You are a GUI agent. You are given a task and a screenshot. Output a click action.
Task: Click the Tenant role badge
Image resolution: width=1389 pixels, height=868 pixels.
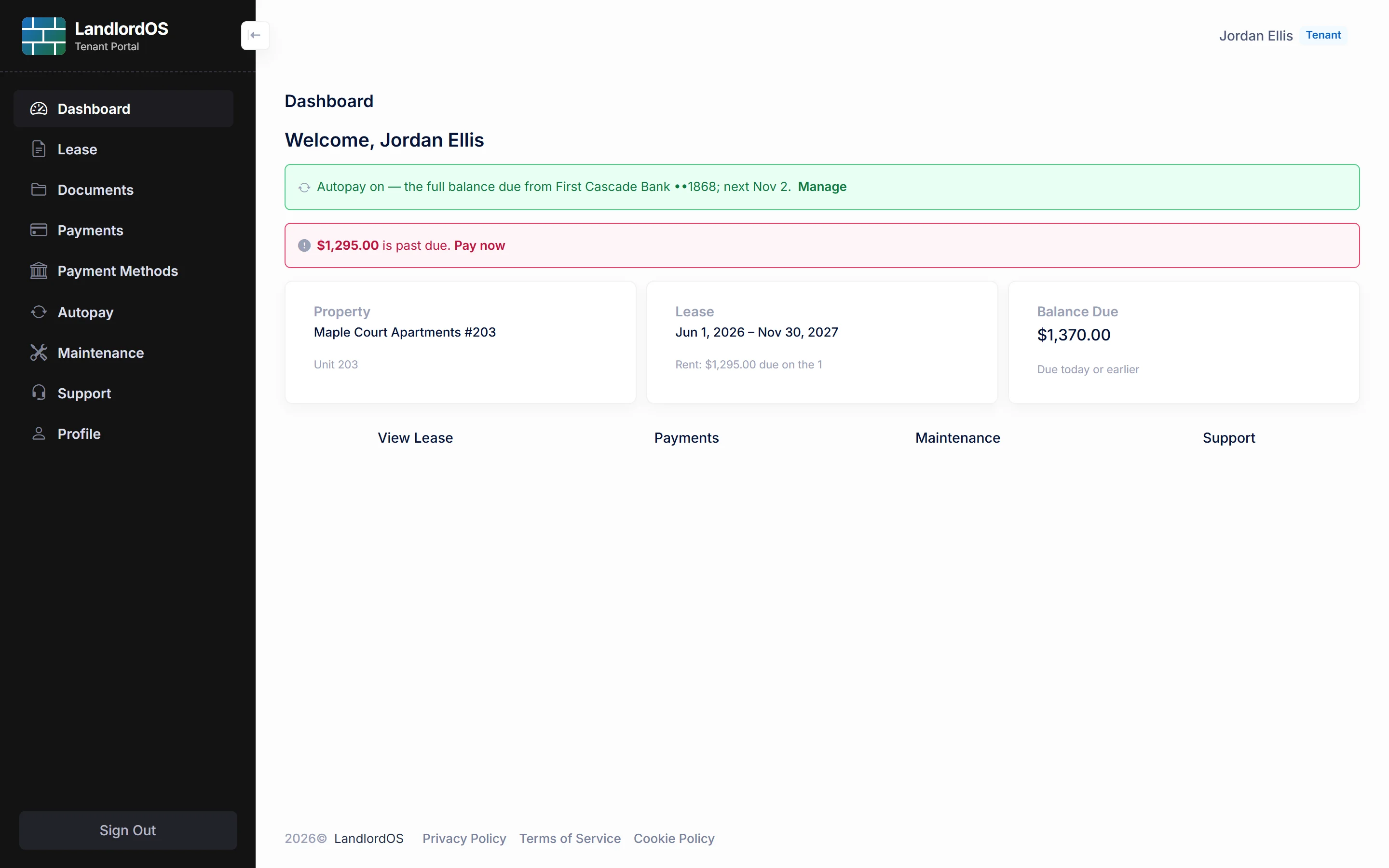pos(1323,35)
